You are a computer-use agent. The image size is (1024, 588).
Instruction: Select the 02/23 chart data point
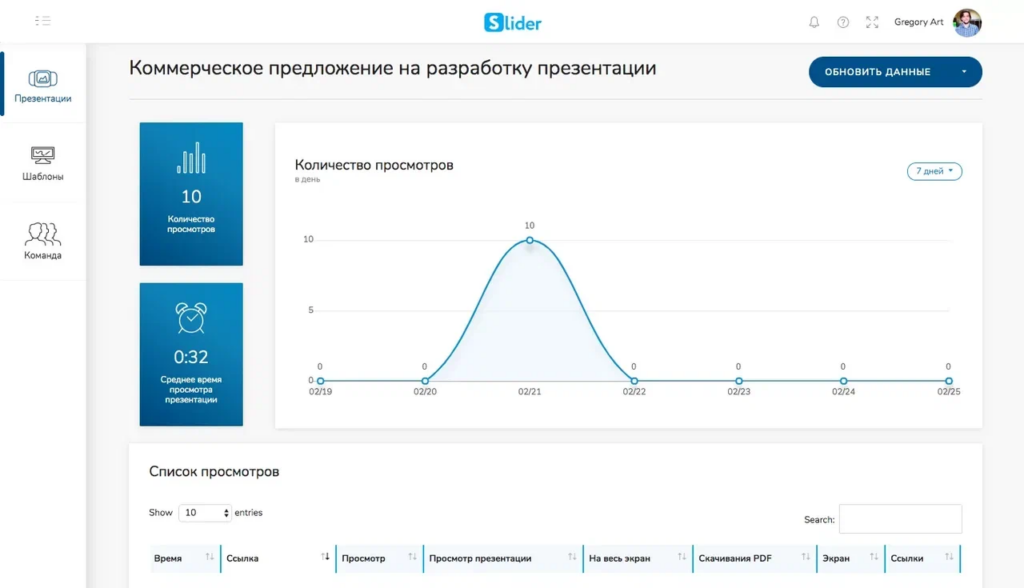[x=739, y=381]
